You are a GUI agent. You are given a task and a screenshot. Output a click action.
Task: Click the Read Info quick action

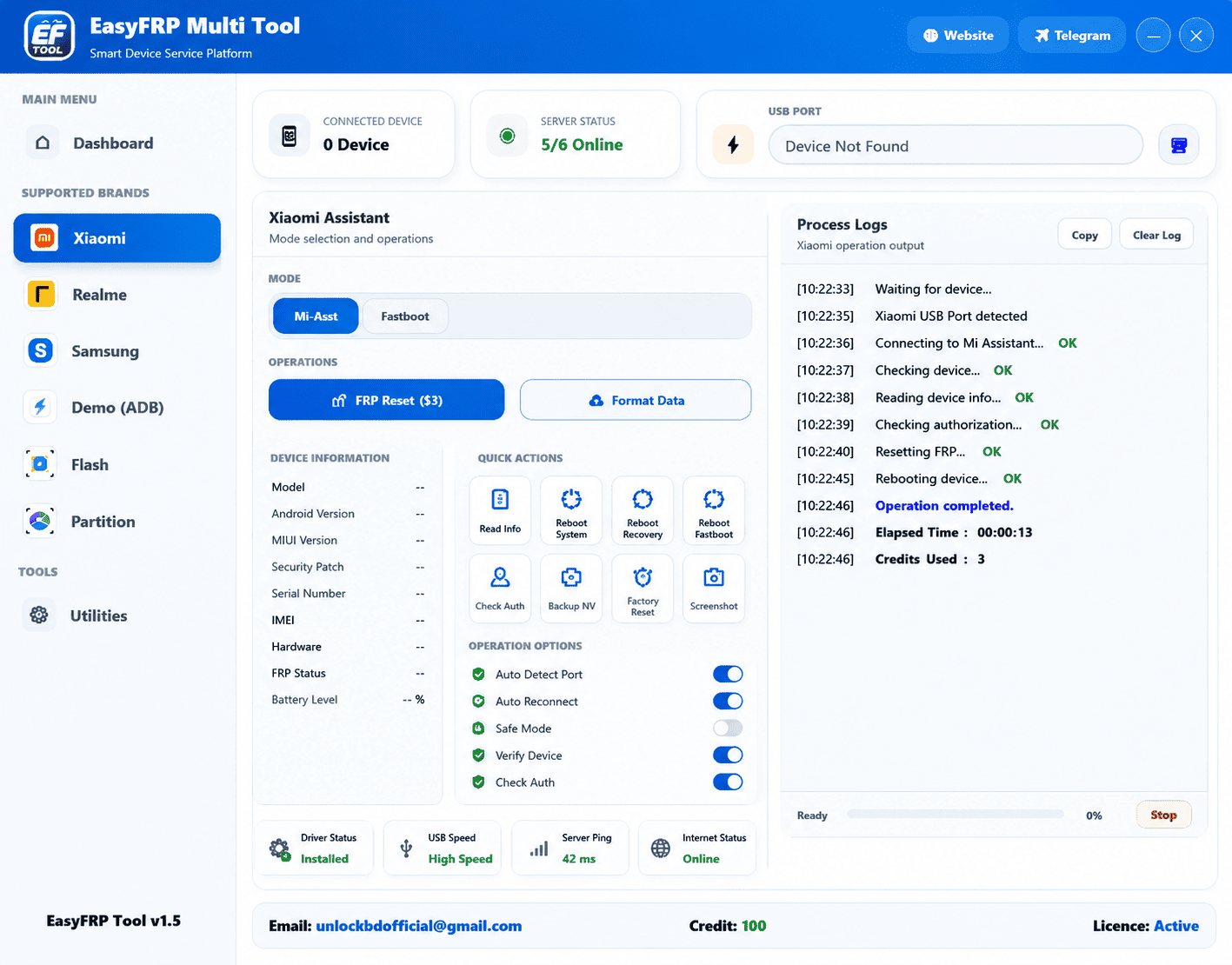pyautogui.click(x=500, y=510)
